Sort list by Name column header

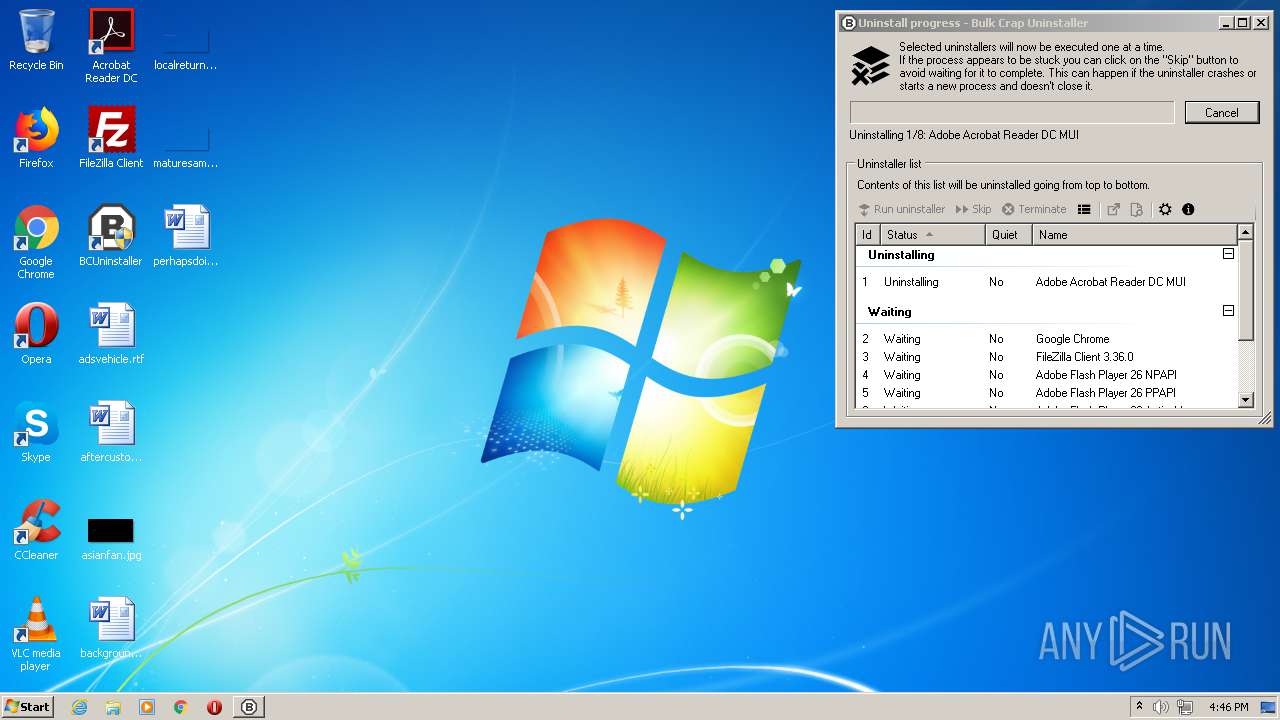coord(1134,235)
